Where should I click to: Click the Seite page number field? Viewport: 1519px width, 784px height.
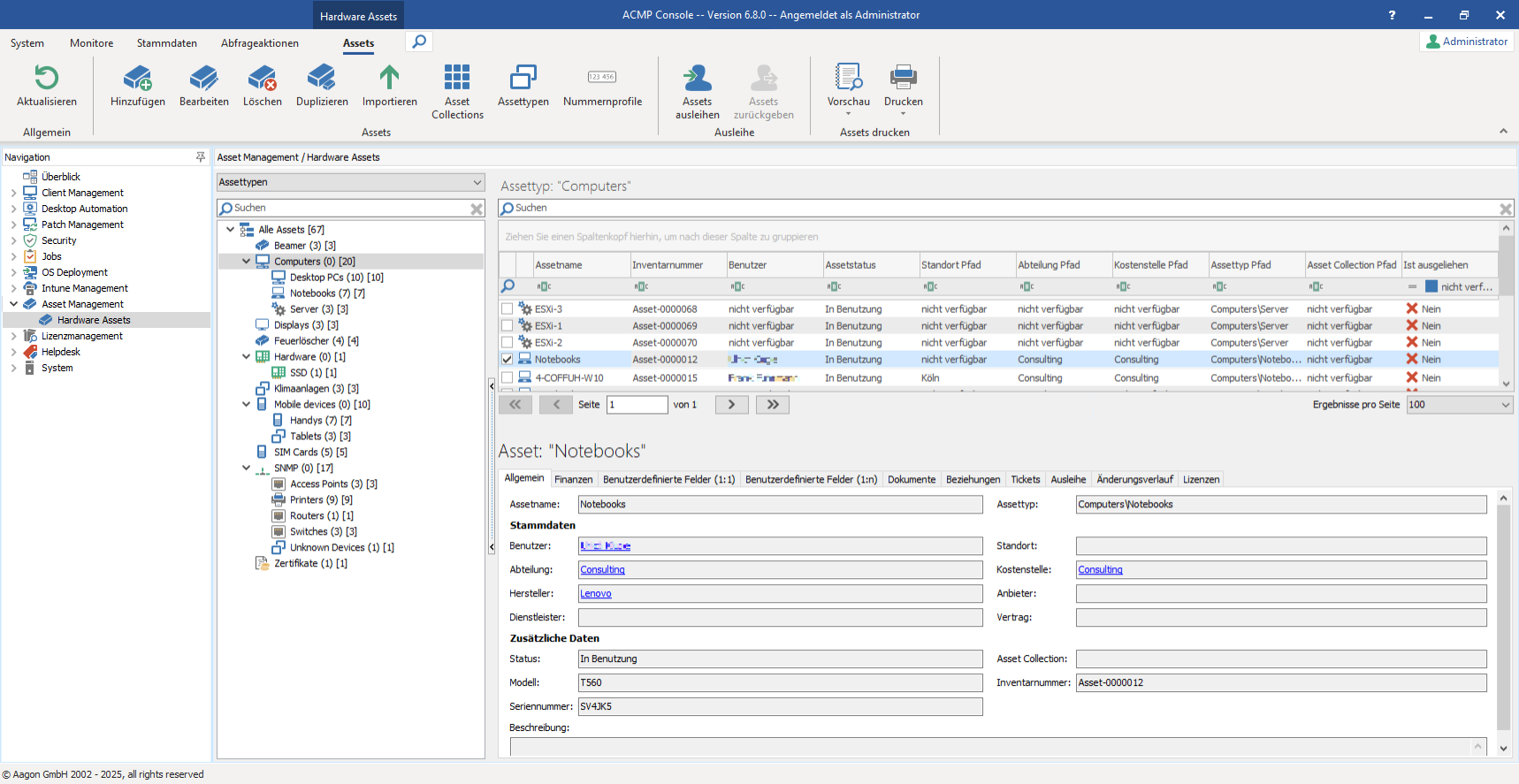coord(637,405)
